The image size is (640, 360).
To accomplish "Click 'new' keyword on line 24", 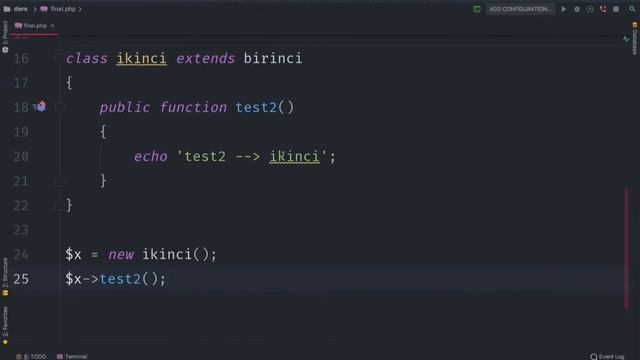I will pos(121,255).
